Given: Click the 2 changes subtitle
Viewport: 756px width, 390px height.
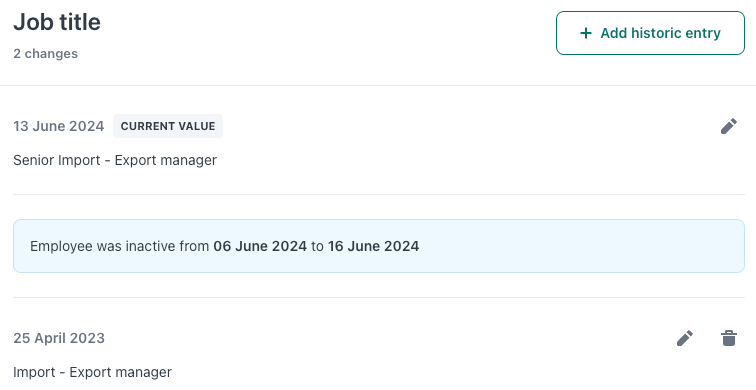Looking at the screenshot, I should (x=45, y=54).
